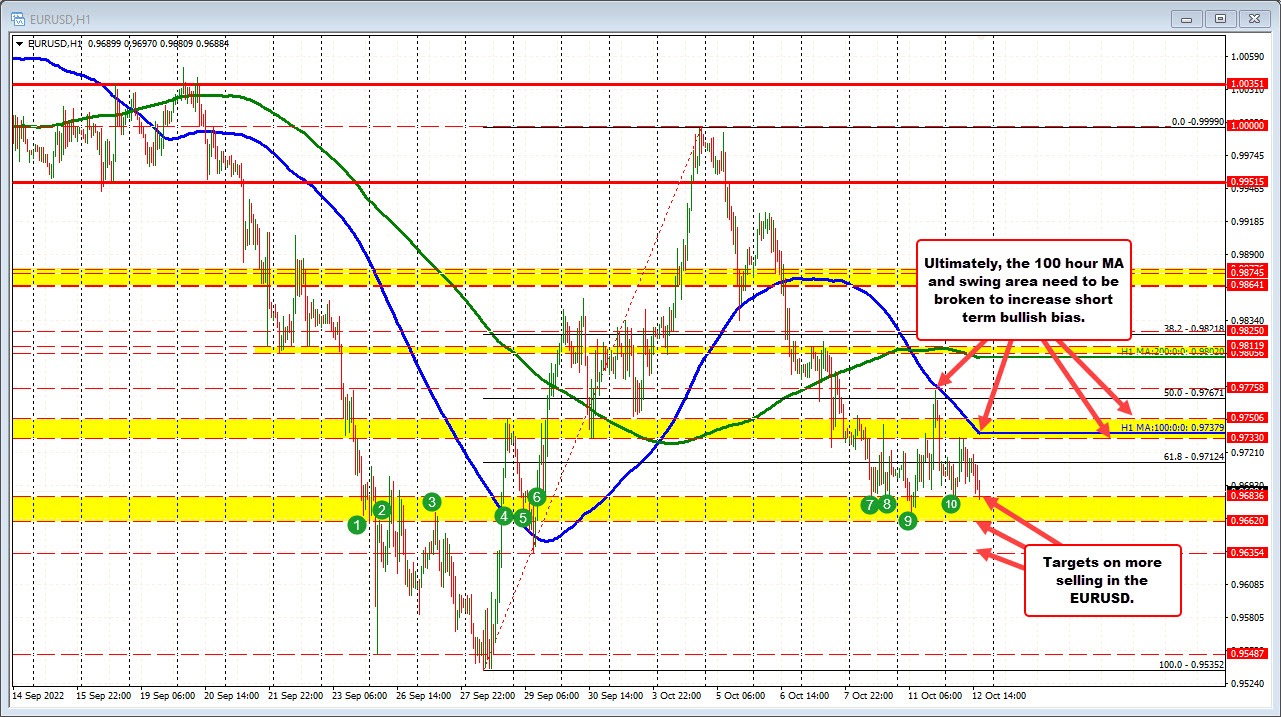This screenshot has width=1281, height=717.
Task: Select green marker 7 from October 7
Action: click(x=868, y=506)
